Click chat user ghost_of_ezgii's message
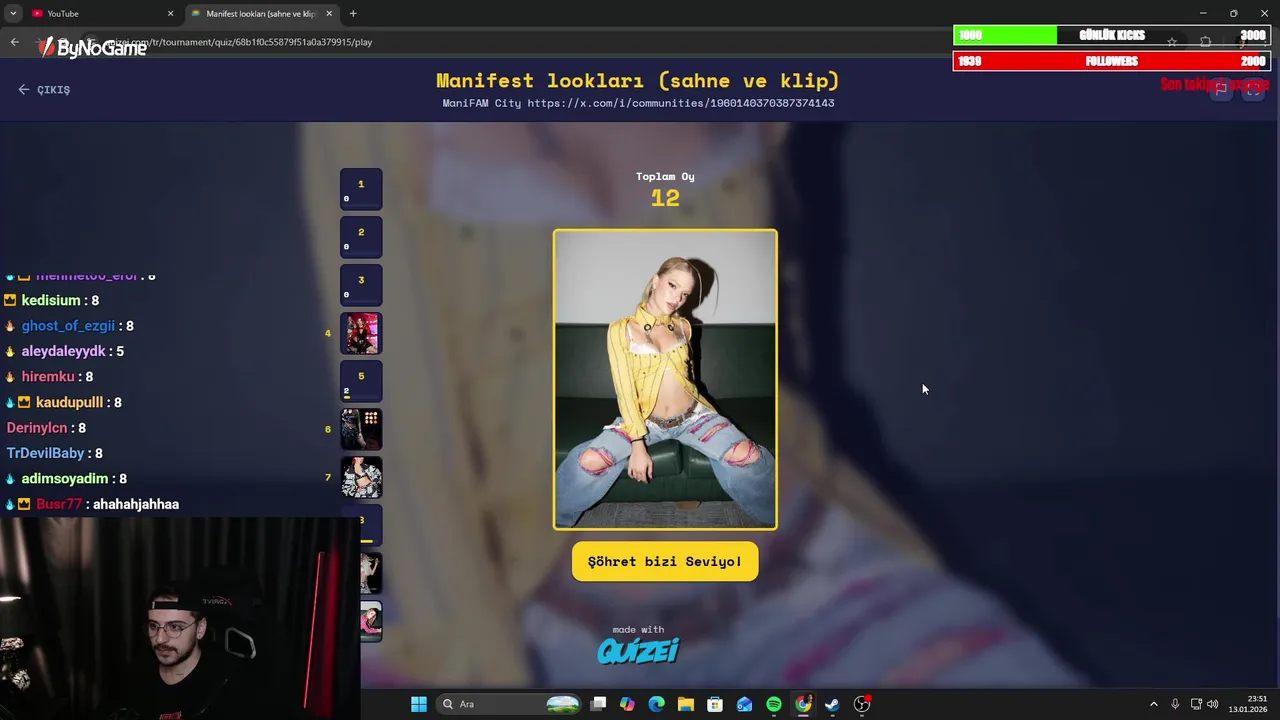 70,326
